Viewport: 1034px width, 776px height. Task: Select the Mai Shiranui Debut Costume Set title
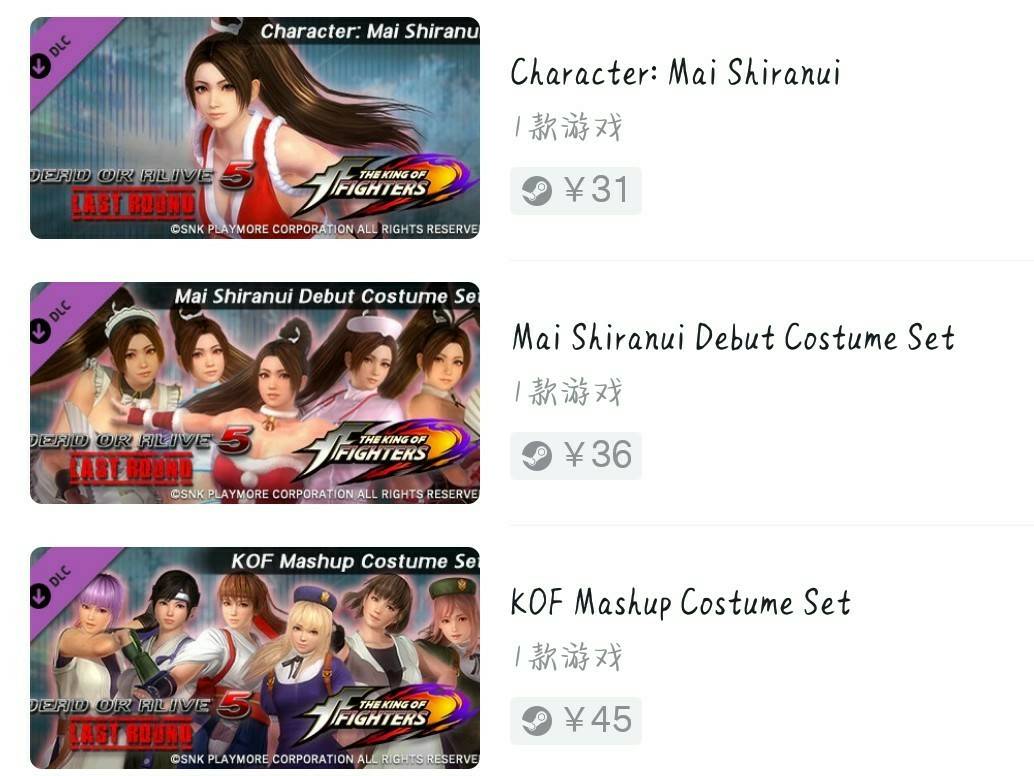733,338
